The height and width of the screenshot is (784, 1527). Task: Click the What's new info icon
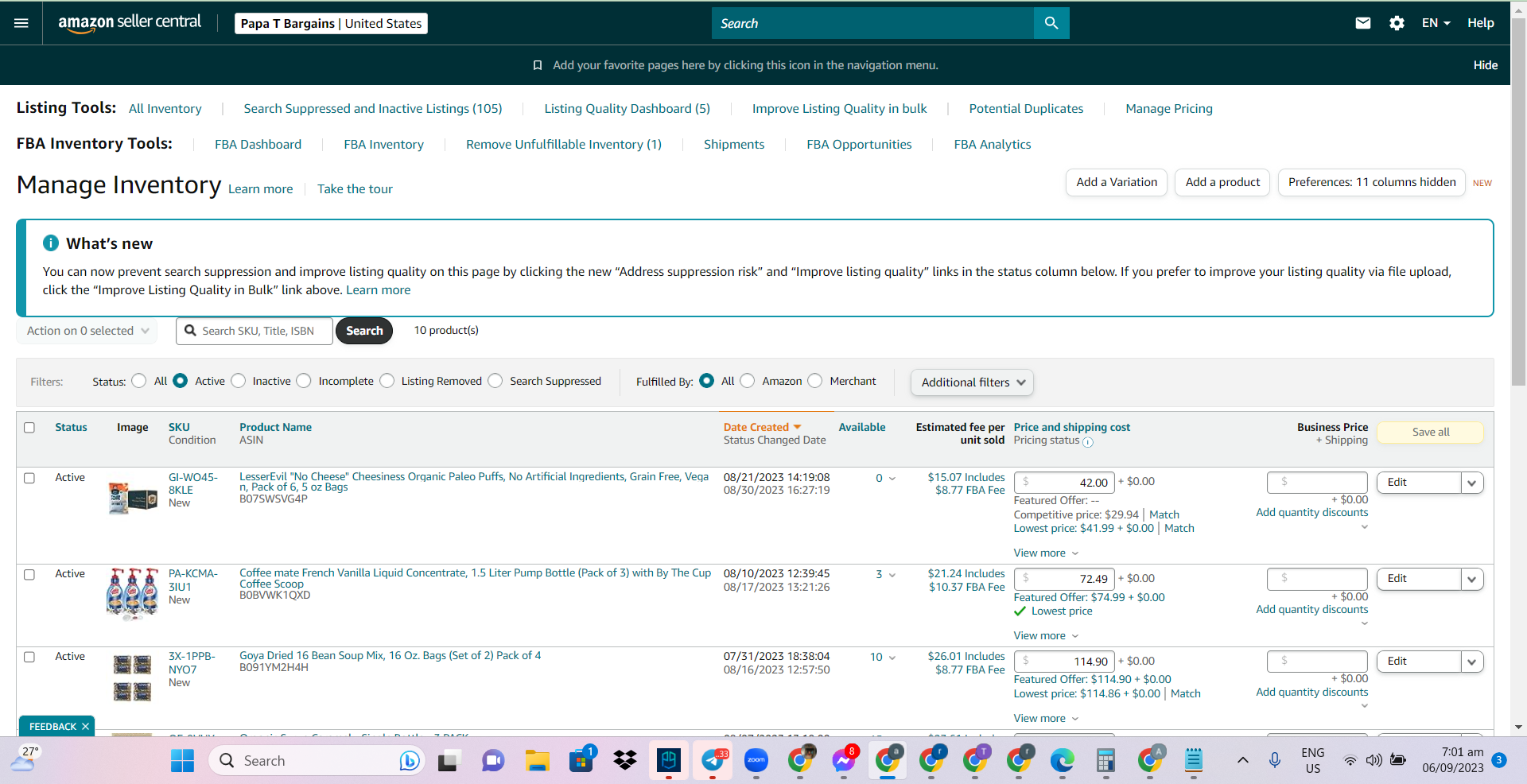coord(51,243)
